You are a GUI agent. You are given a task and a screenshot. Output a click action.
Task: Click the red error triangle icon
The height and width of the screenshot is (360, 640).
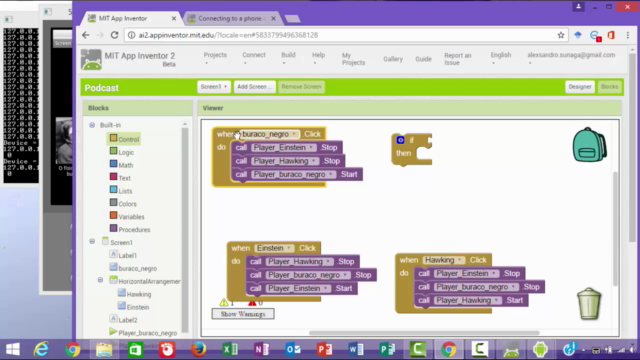tap(252, 302)
